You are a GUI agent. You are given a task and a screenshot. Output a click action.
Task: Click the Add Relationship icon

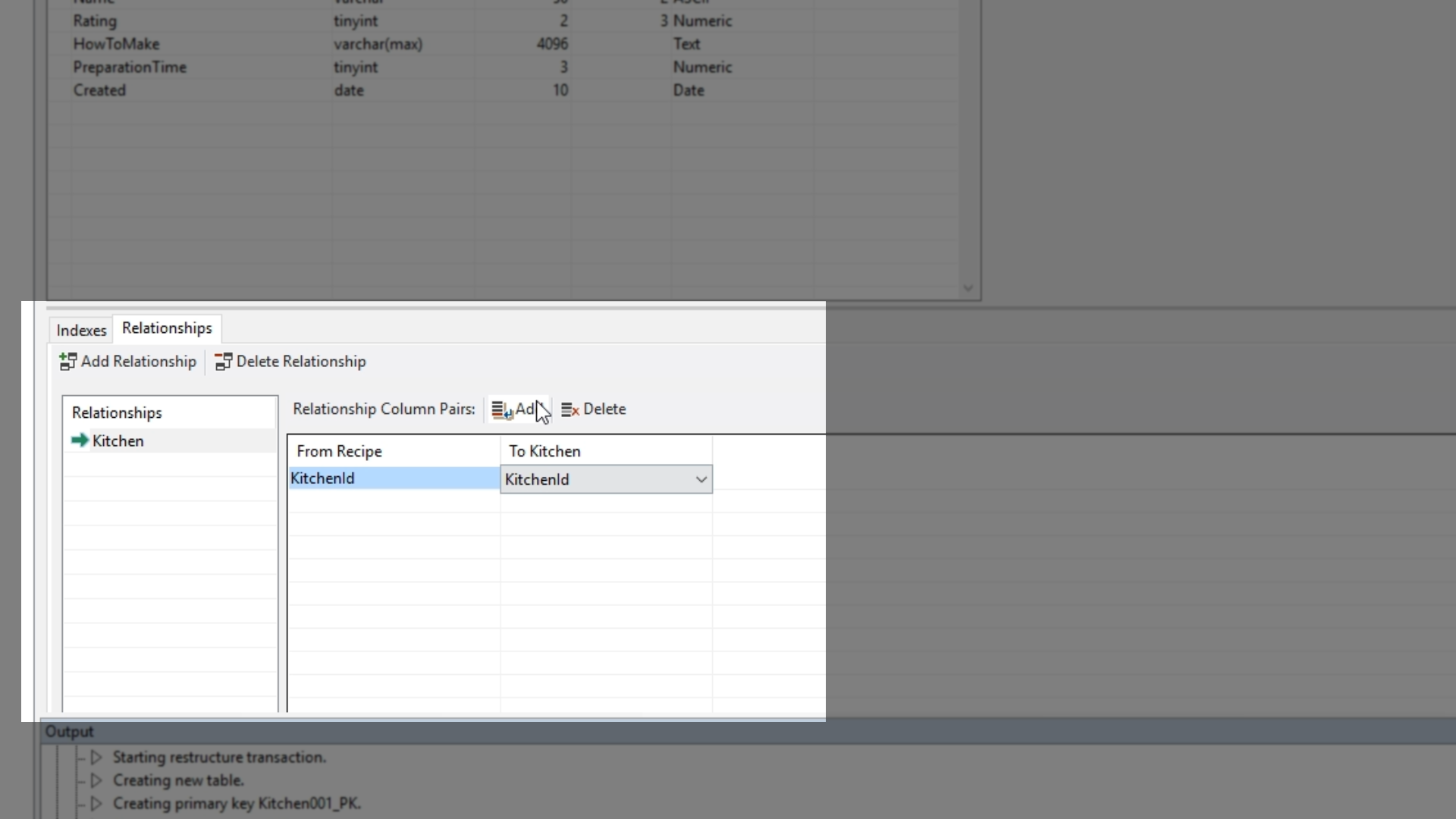(x=67, y=362)
